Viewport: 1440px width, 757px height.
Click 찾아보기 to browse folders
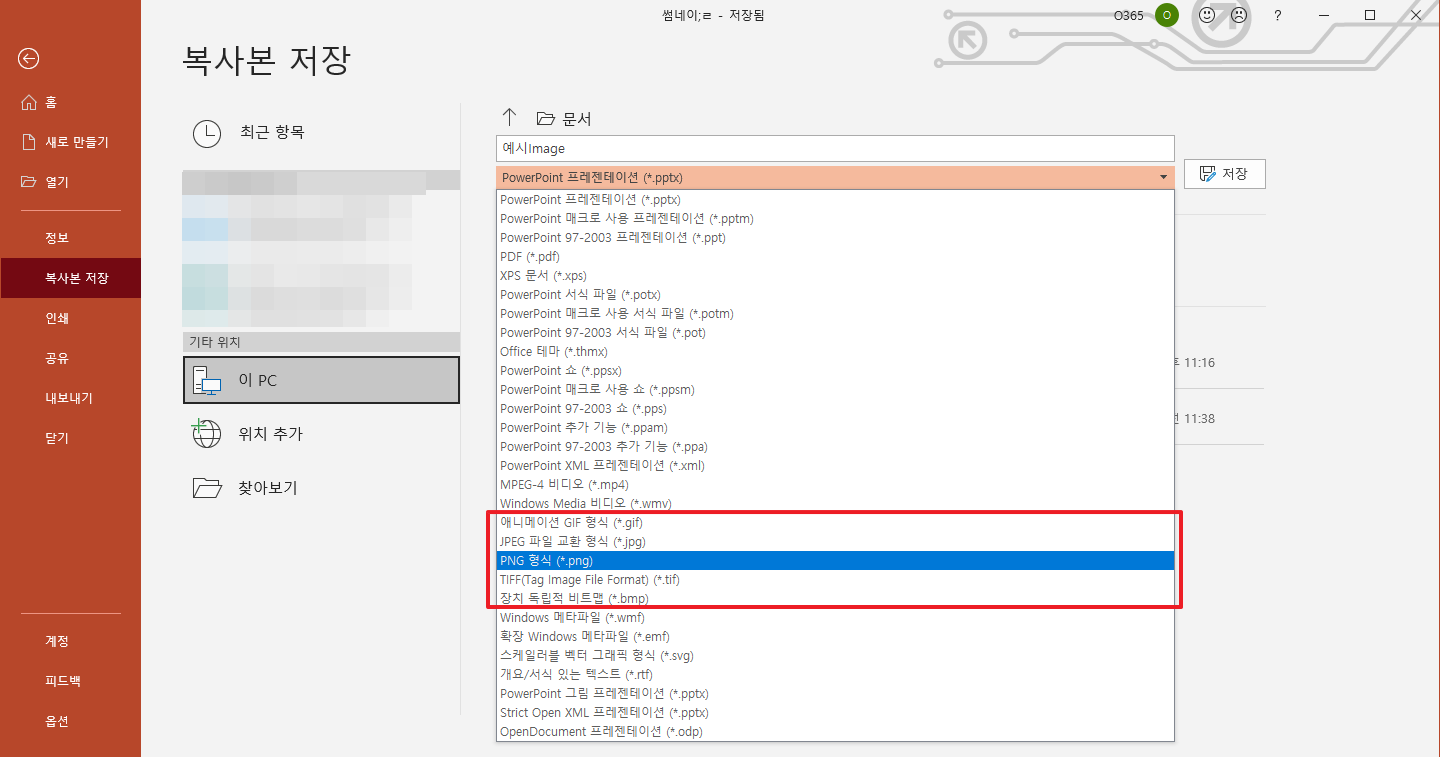pos(321,488)
